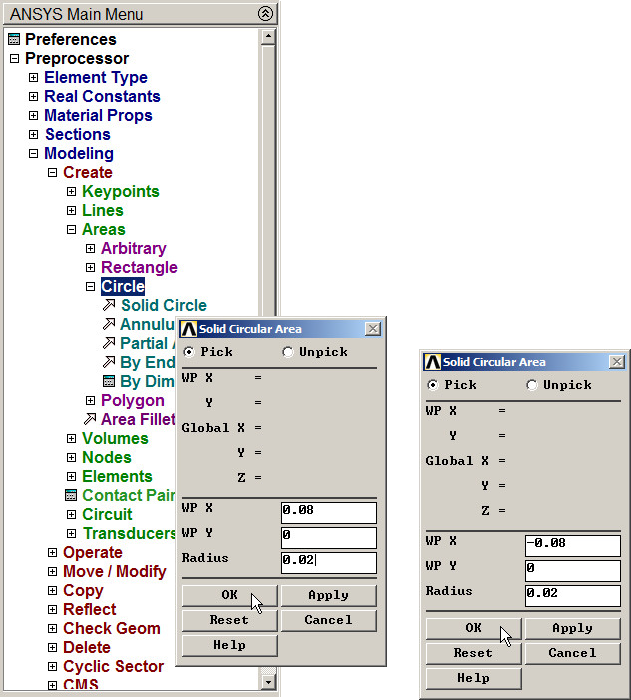Select Pick radio in the -0.08 dialog

pos(433,385)
